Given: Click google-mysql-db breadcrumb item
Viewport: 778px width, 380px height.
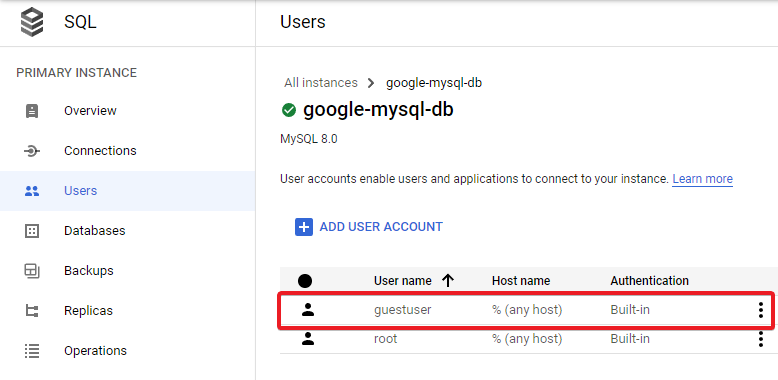Looking at the screenshot, I should tap(434, 83).
